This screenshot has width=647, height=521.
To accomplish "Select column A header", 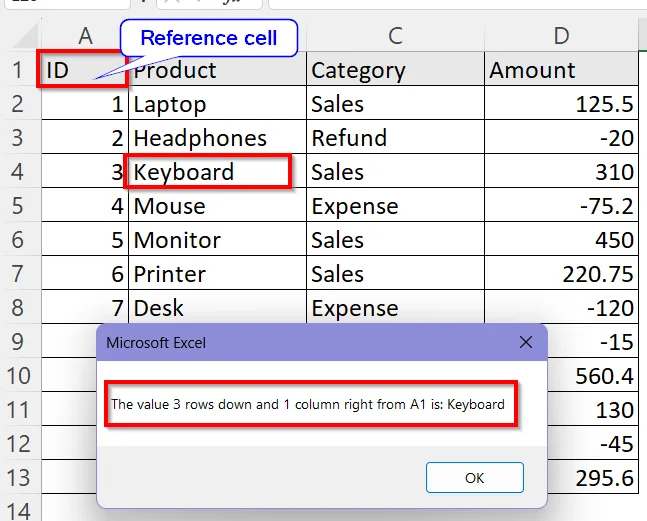I will [x=85, y=36].
